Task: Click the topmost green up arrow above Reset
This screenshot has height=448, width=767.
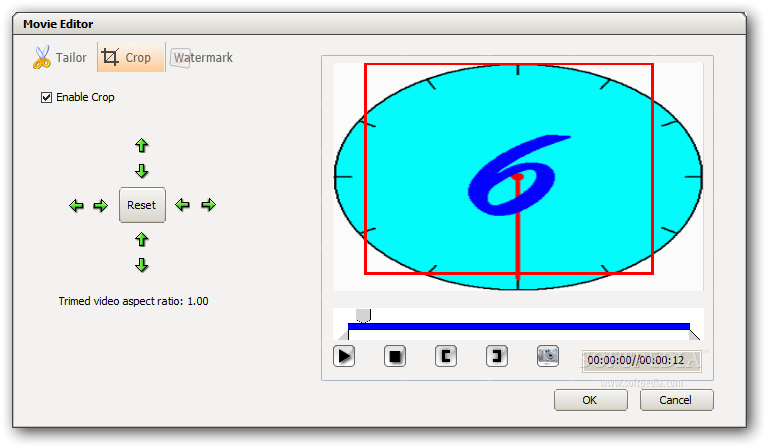Action: pyautogui.click(x=141, y=145)
